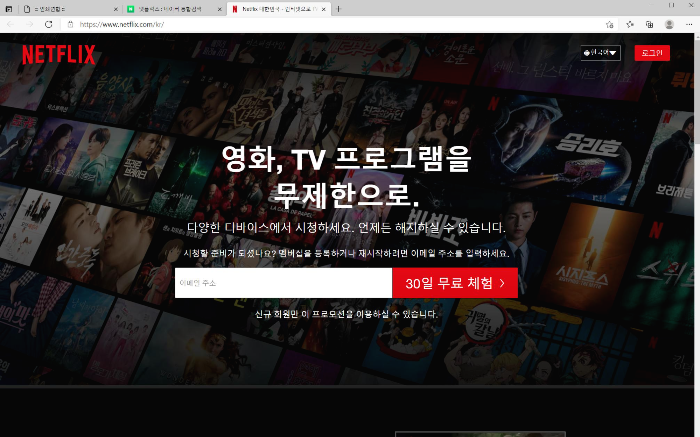Open the browser settings ellipsis menu
This screenshot has width=700, height=437.
coord(689,25)
